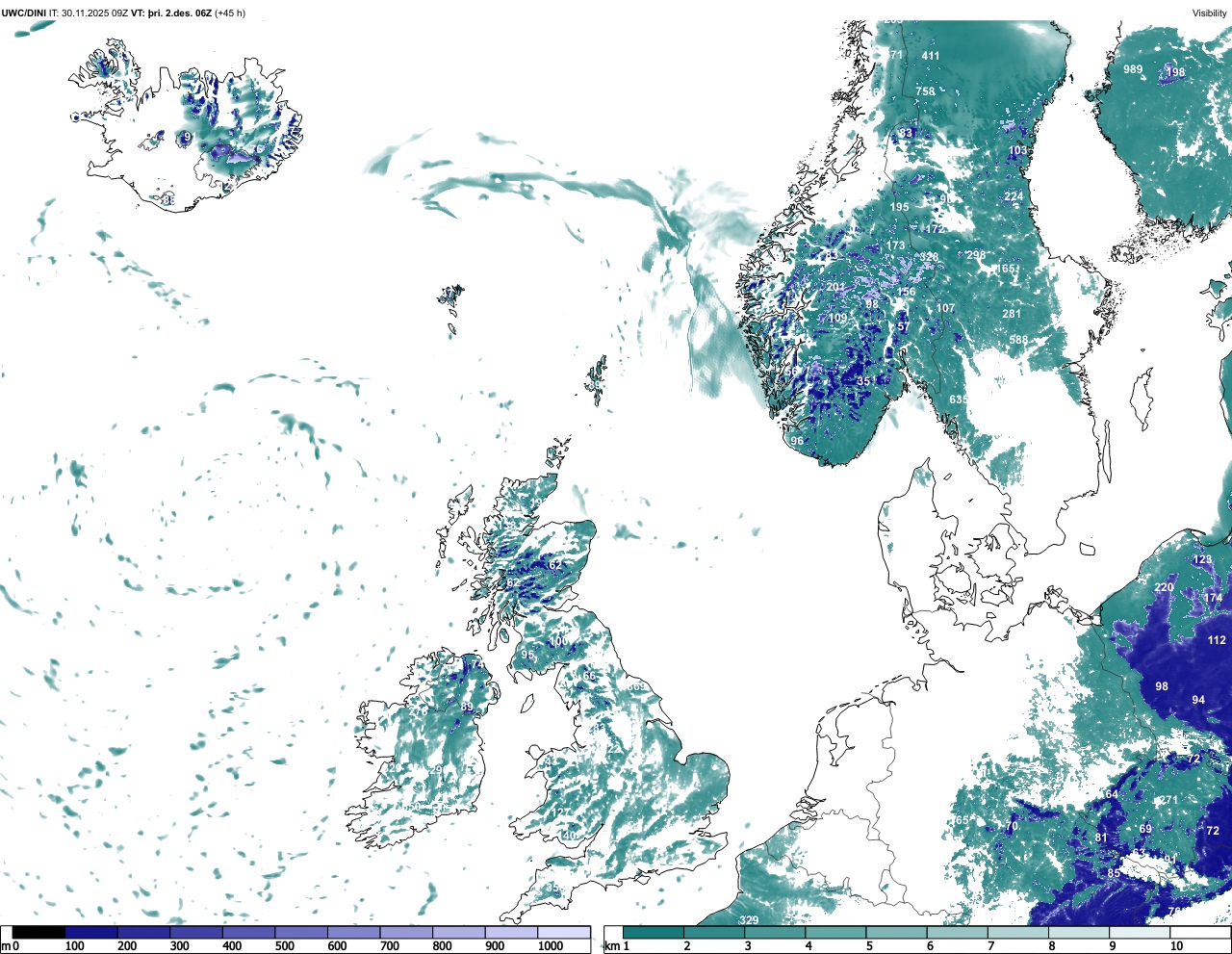The height and width of the screenshot is (954, 1232).
Task: Click the '195' value over Norway
Action: (x=899, y=207)
